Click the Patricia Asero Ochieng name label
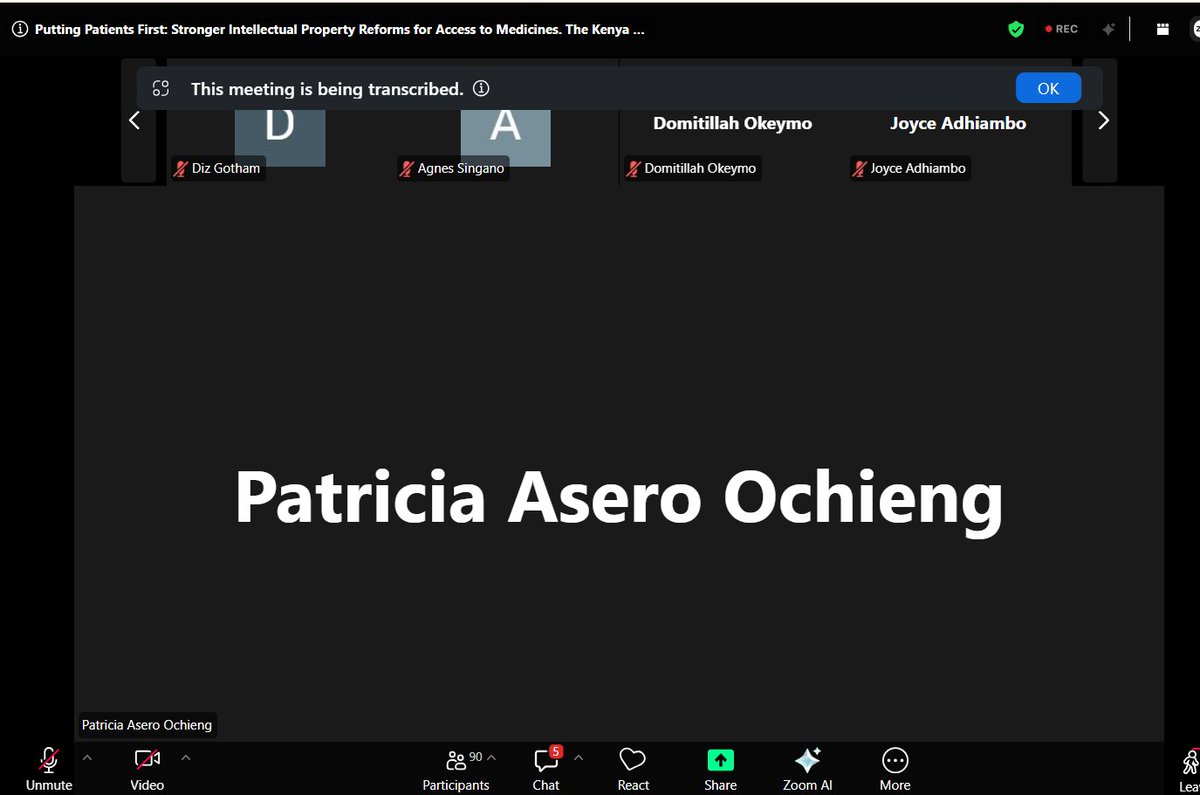This screenshot has width=1200, height=795. tap(147, 725)
